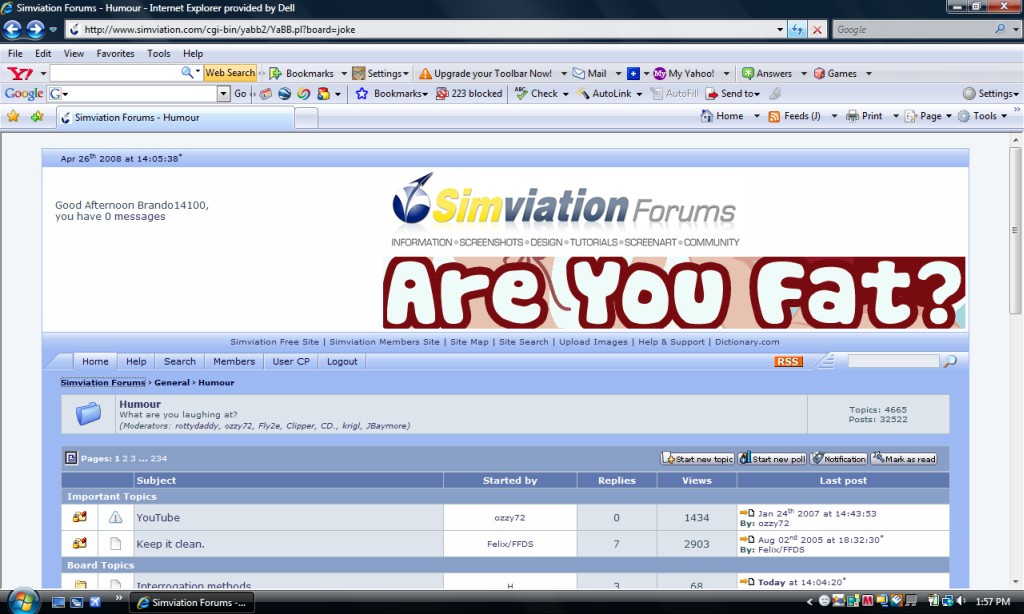Expand Google toolbar Bookmarks dropdown
This screenshot has width=1024, height=614.
425,94
